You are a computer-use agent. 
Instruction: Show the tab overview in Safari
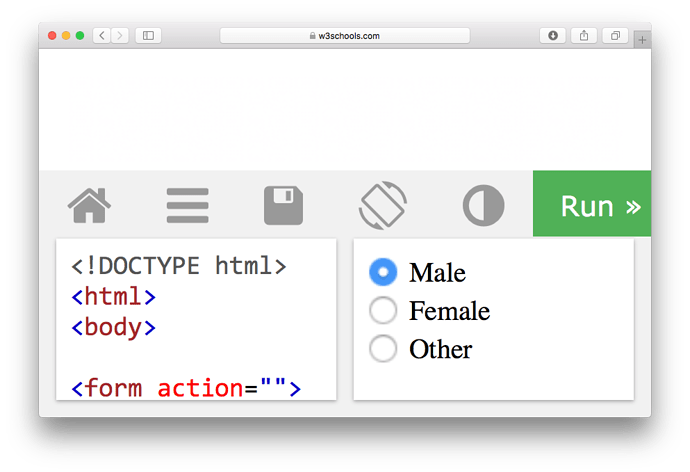point(615,36)
